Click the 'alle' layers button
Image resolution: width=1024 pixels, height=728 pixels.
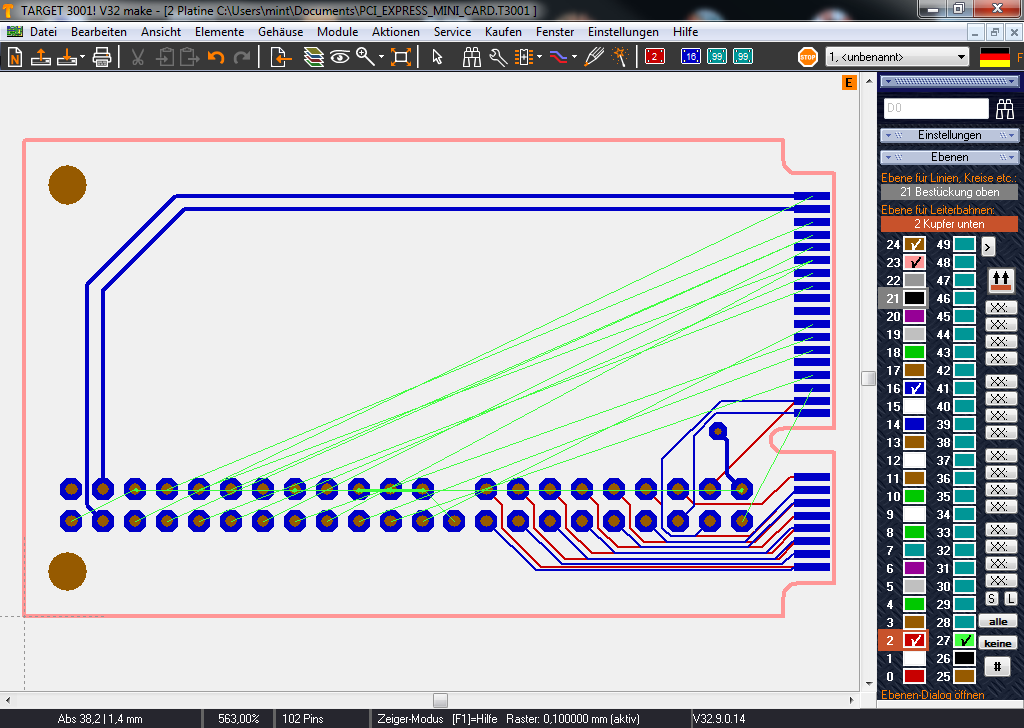(x=997, y=621)
